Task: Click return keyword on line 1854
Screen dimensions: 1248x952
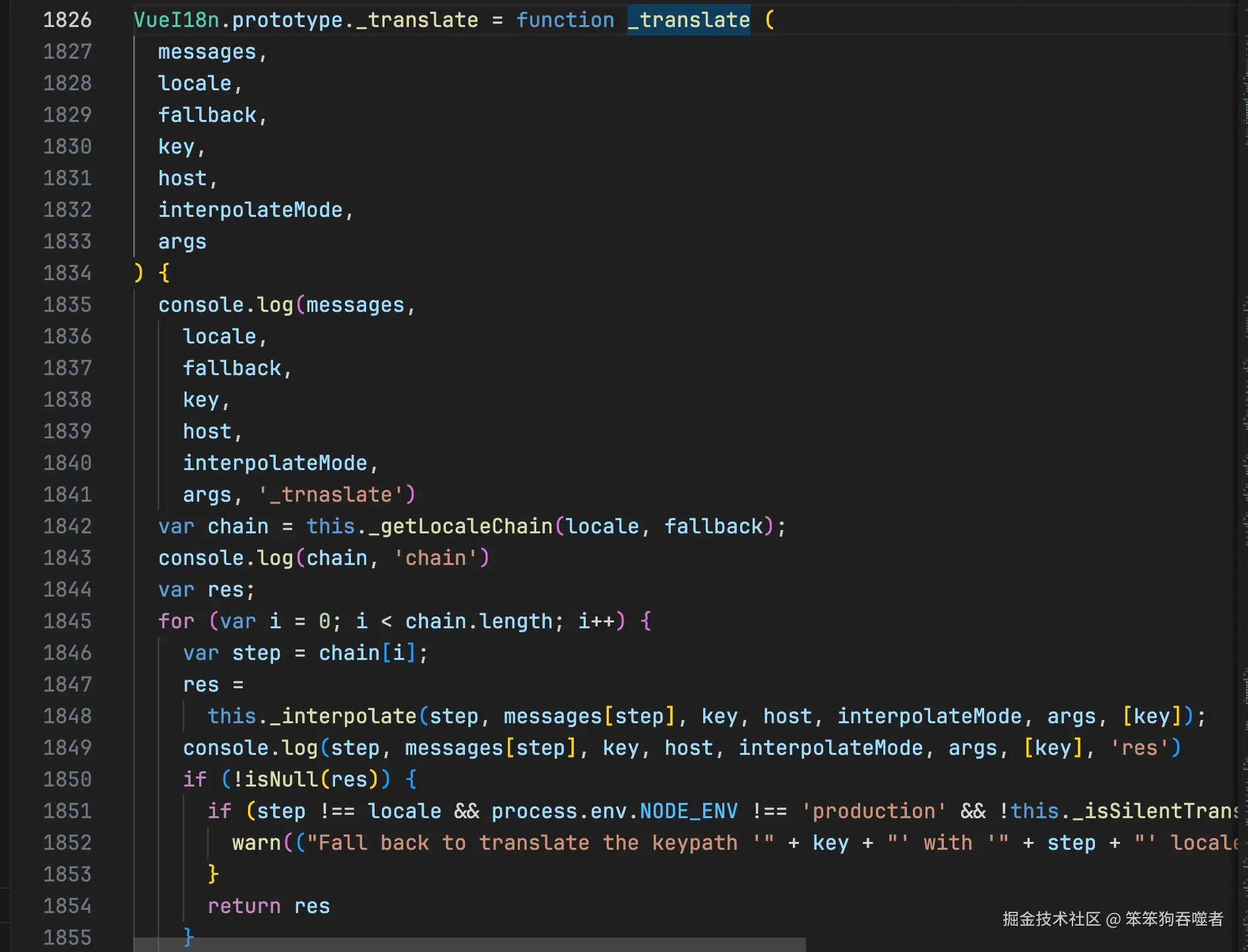Action: tap(244, 906)
